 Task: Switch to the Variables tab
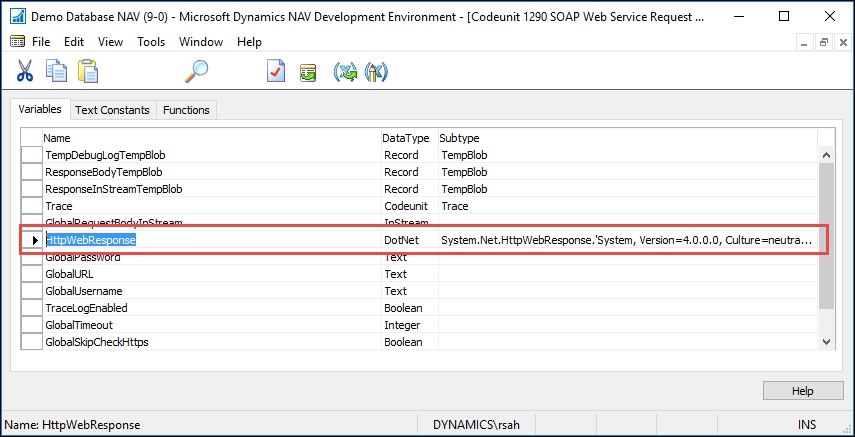point(40,109)
